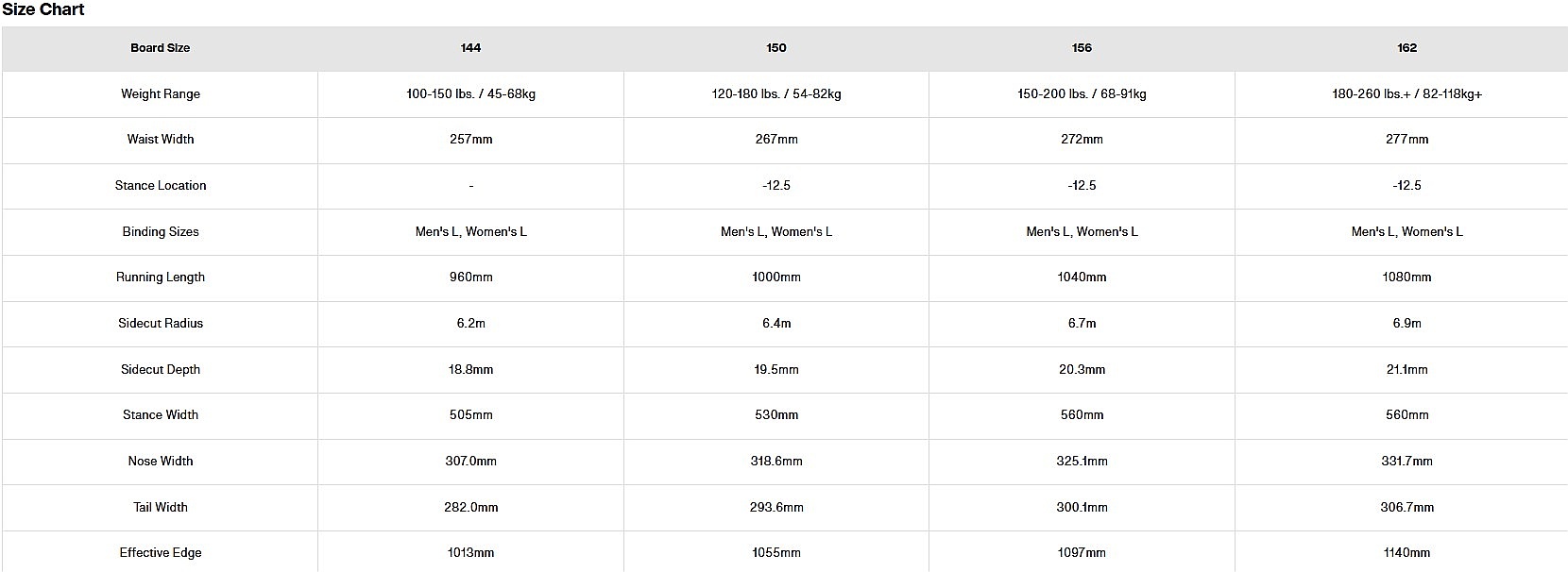Click the Sidecut Depth row label
Viewport: 1568px width, 572px height.
(161, 370)
